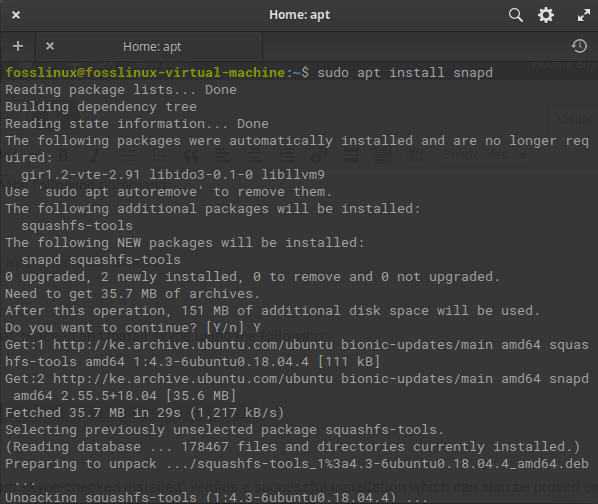Click the 'Do you want to continue? [Y/n] Y' line
Screen dimensions: 598x504
pyautogui.click(x=133, y=328)
